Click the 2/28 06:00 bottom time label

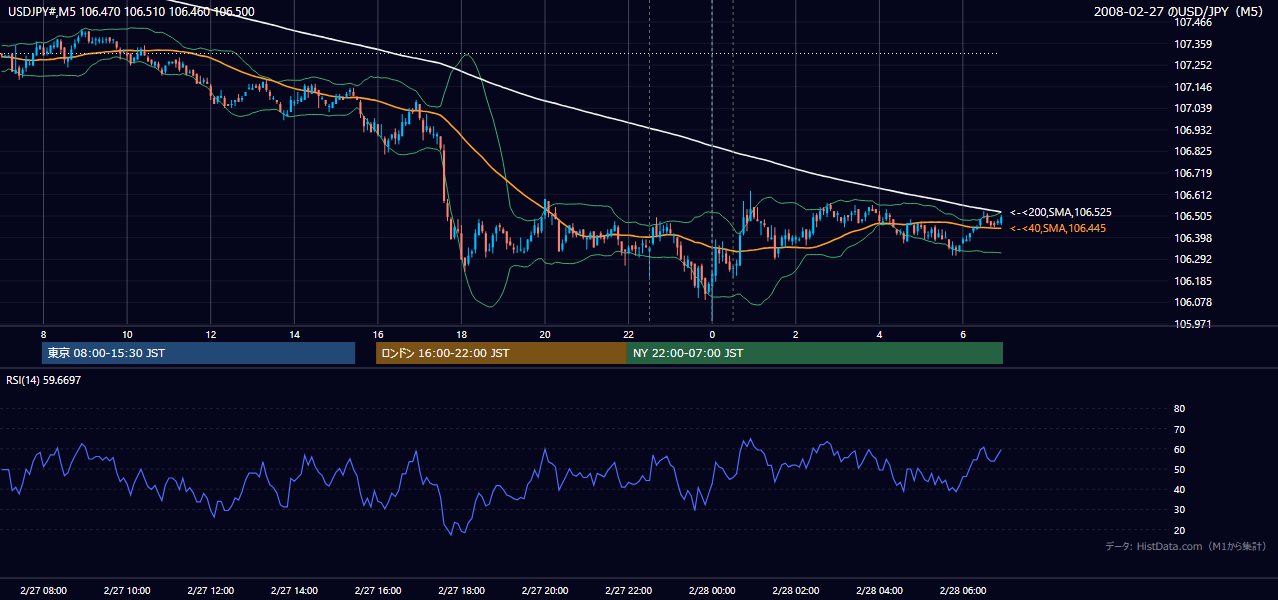[962, 590]
